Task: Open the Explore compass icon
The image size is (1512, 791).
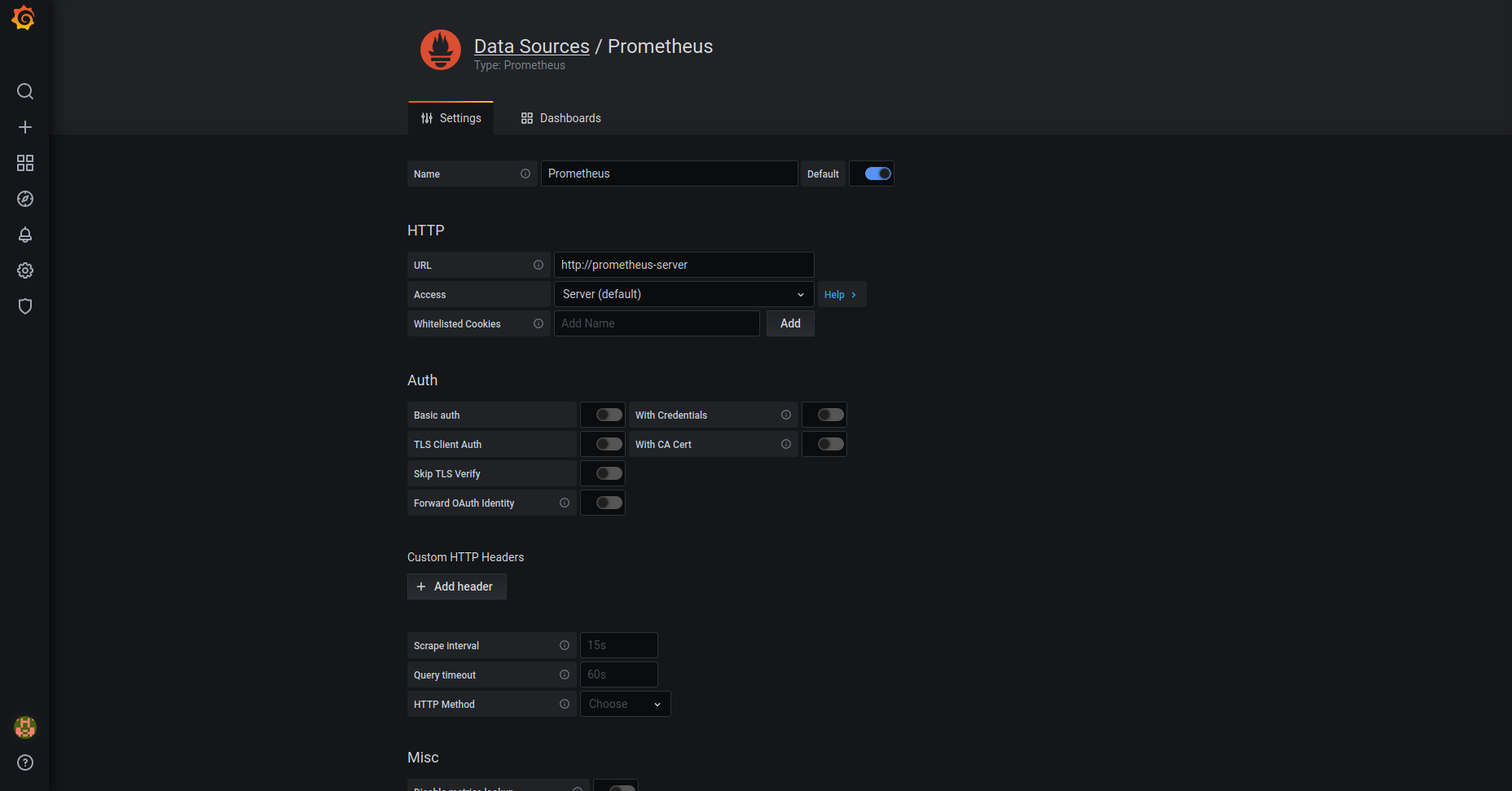Action: 25,199
